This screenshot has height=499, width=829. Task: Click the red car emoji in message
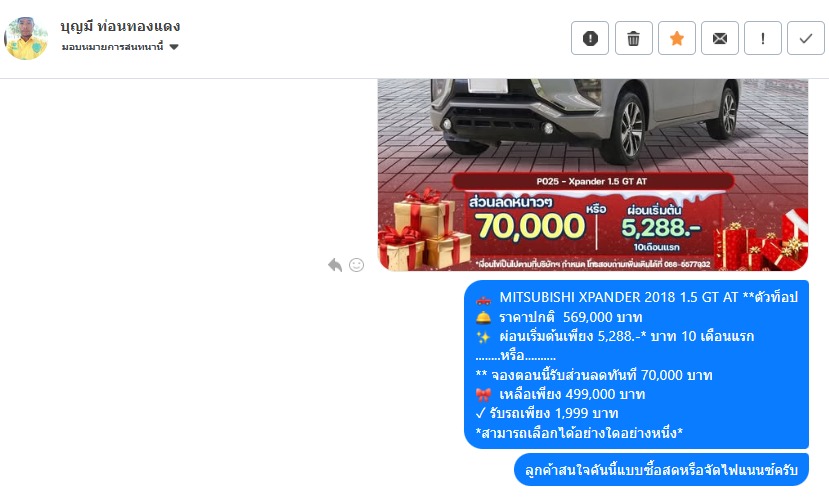tap(483, 300)
